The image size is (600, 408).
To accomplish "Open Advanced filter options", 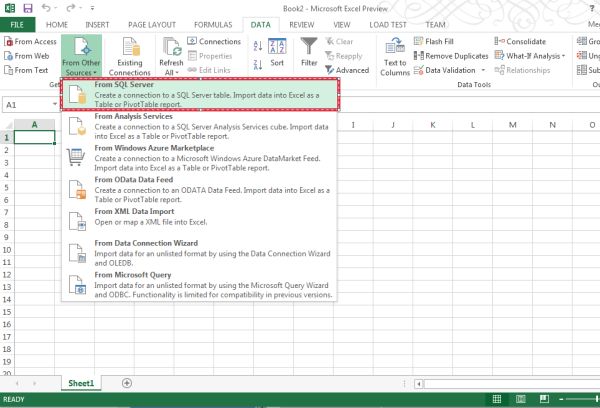I will pyautogui.click(x=347, y=70).
